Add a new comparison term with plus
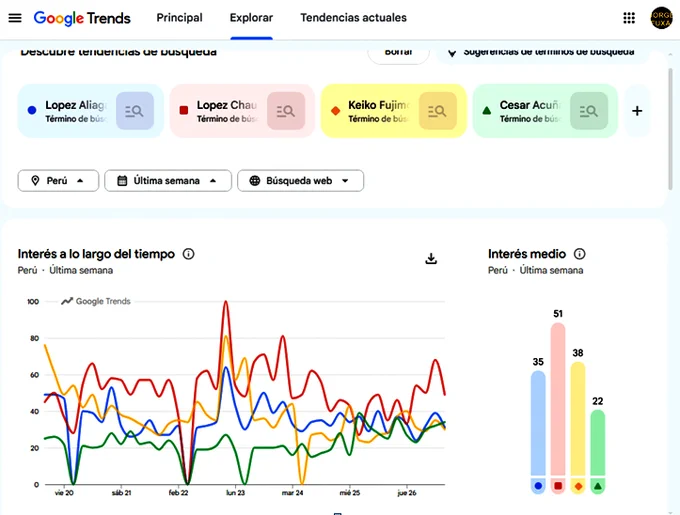This screenshot has height=515, width=680. pyautogui.click(x=637, y=111)
